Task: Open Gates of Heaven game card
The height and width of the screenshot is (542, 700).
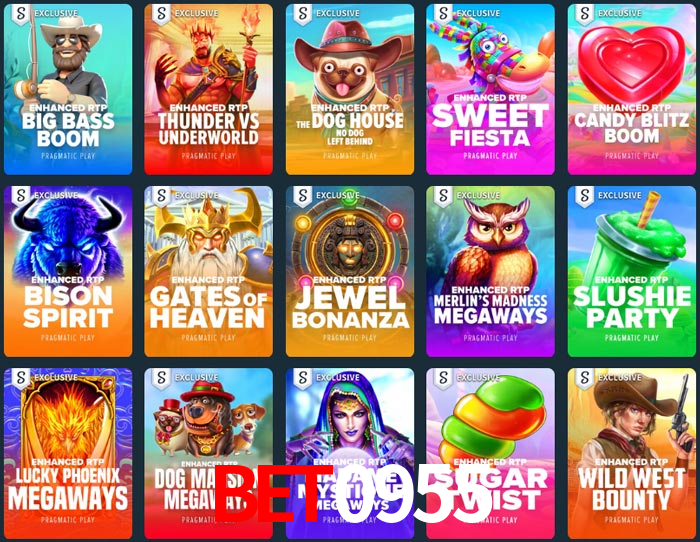Action: pos(208,271)
